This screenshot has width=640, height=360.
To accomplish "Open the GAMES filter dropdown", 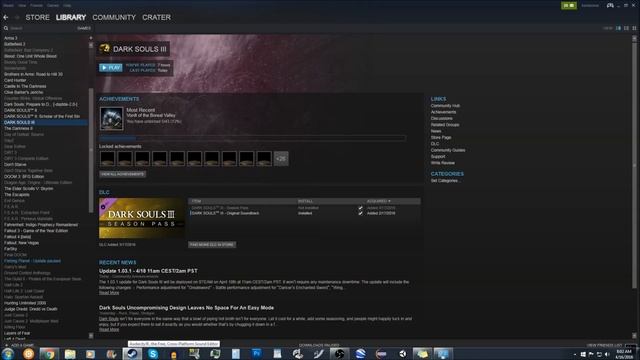I will (84, 28).
